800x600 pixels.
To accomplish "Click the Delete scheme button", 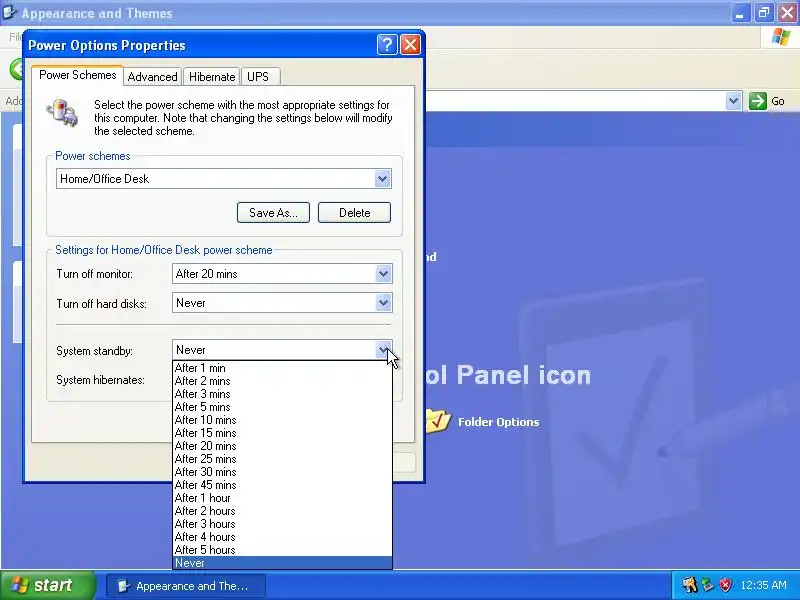I will 355,213.
